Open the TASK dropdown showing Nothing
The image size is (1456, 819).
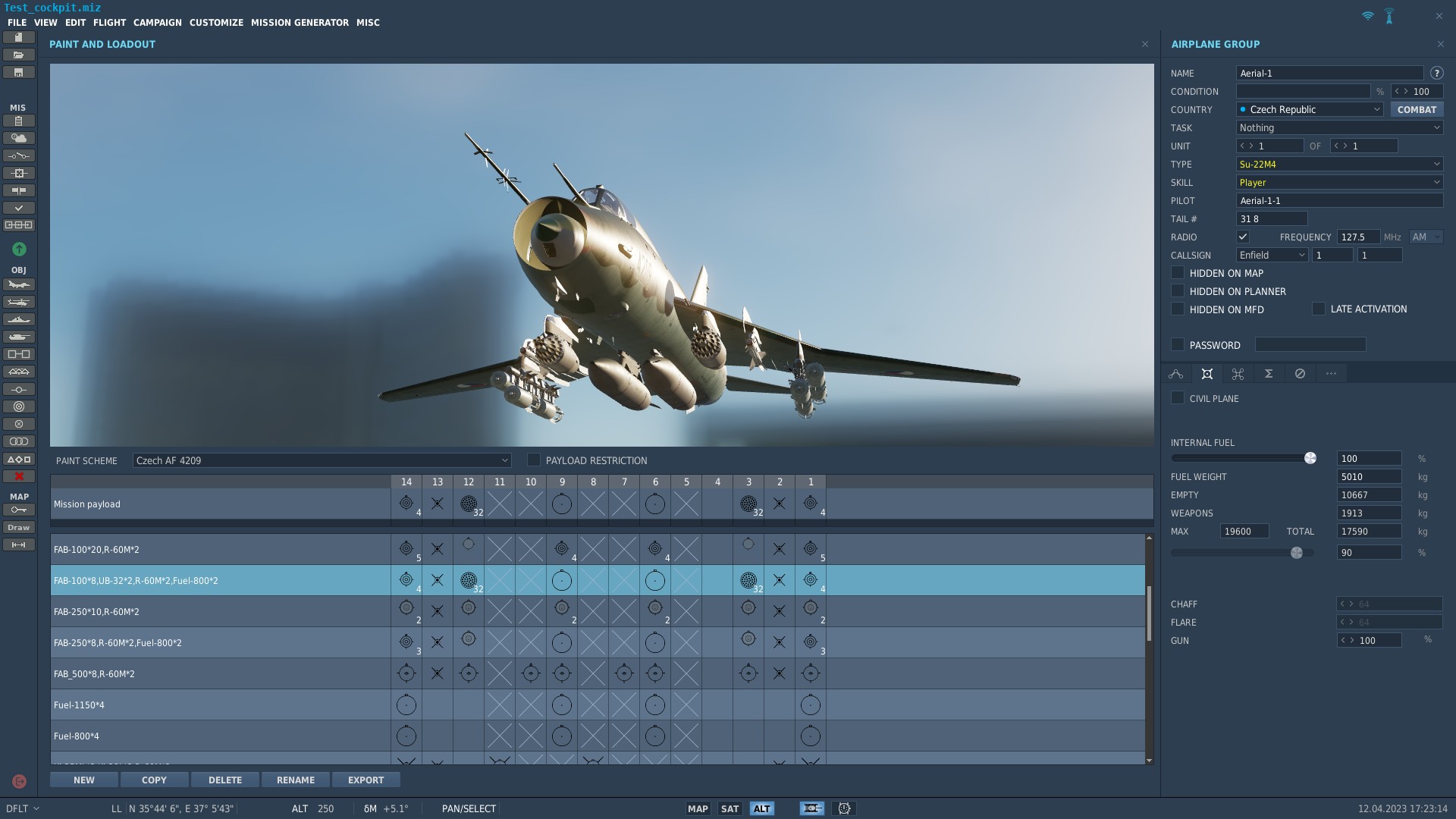[1339, 128]
